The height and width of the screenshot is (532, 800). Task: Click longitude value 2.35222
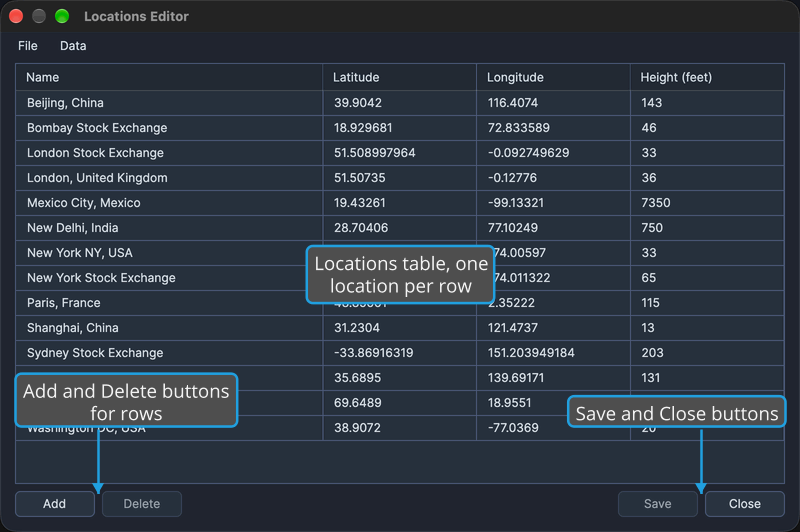(554, 303)
